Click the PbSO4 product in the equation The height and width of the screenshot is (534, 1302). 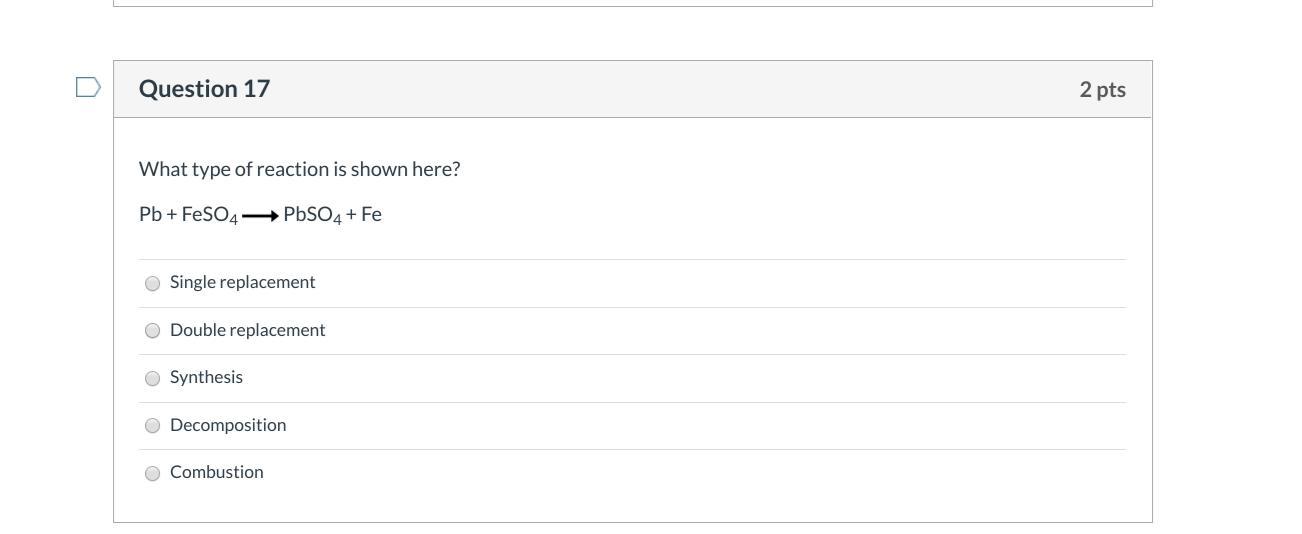click(312, 215)
